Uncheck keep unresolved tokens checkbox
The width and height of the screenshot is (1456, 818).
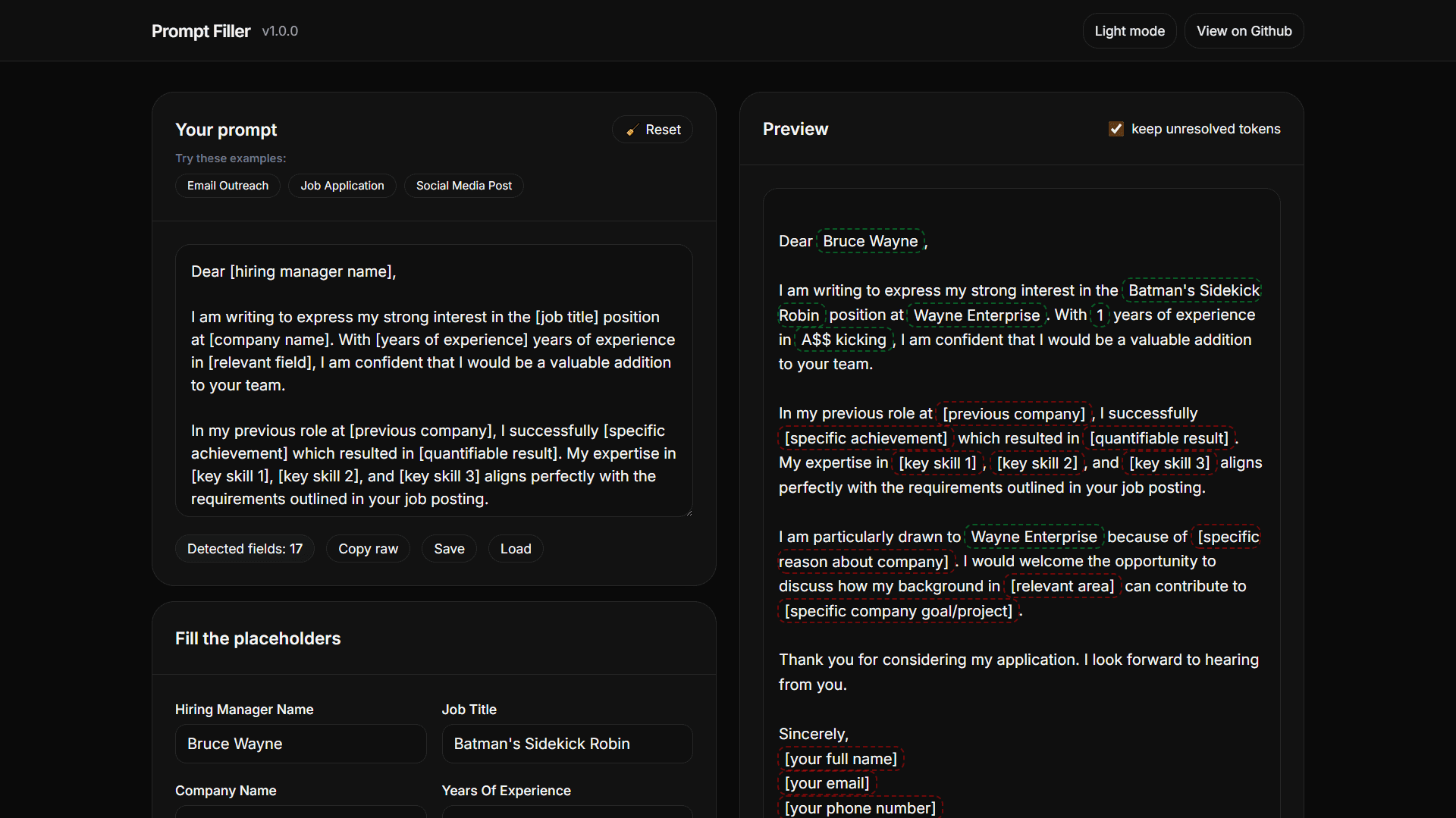pyautogui.click(x=1116, y=129)
